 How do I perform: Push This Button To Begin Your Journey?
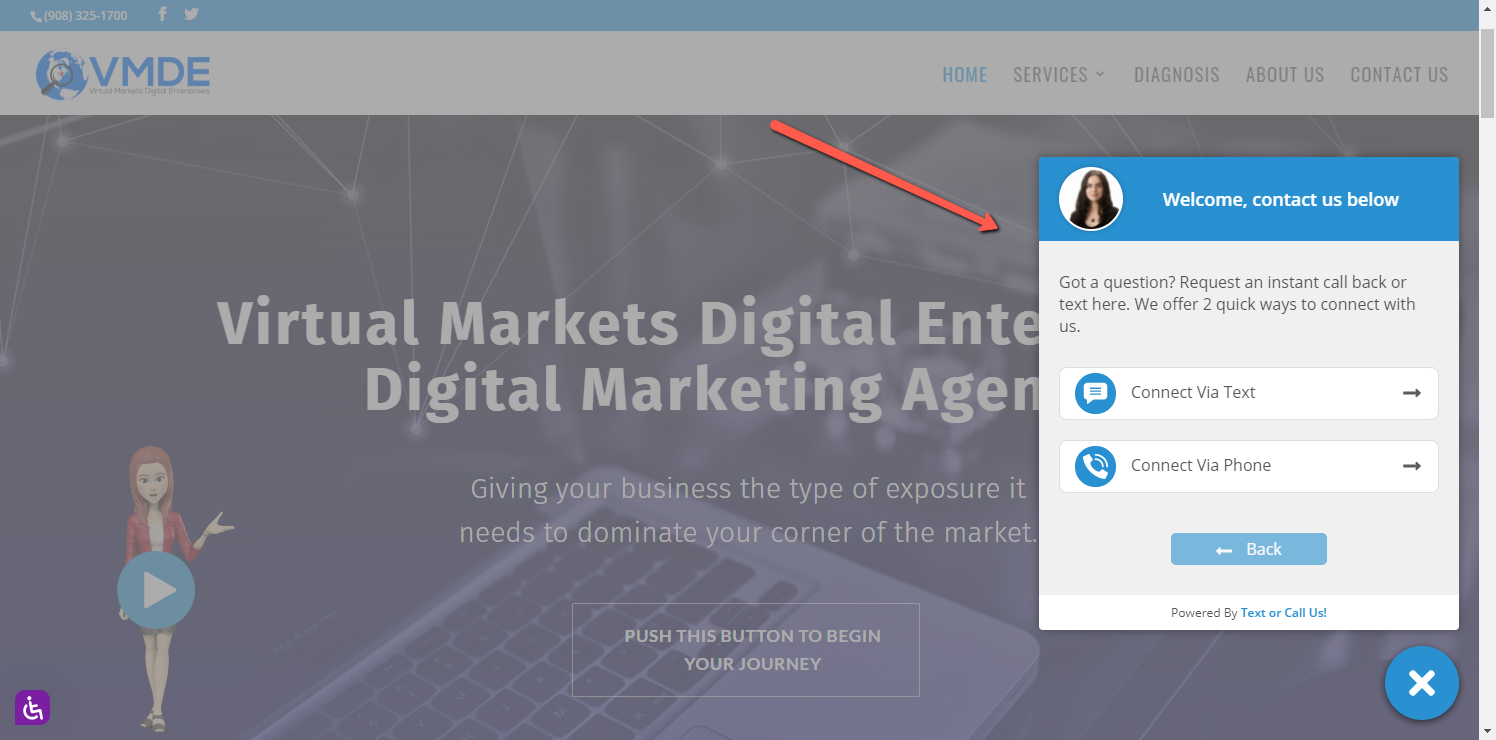point(746,650)
